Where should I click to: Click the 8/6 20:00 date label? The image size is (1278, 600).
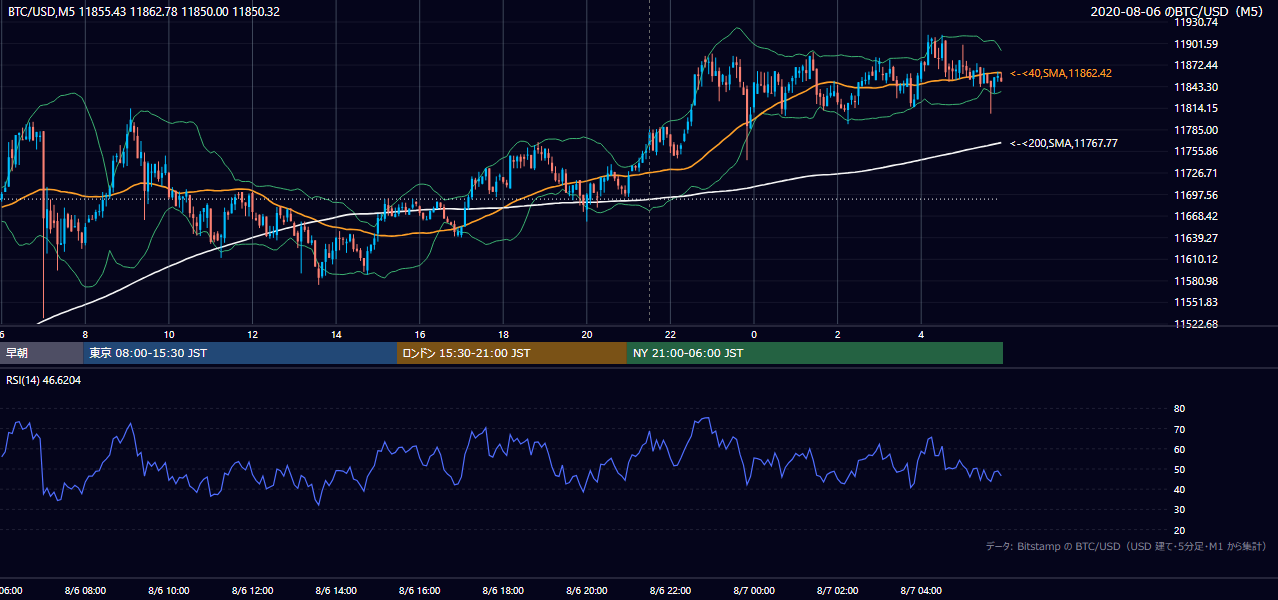pyautogui.click(x=587, y=591)
